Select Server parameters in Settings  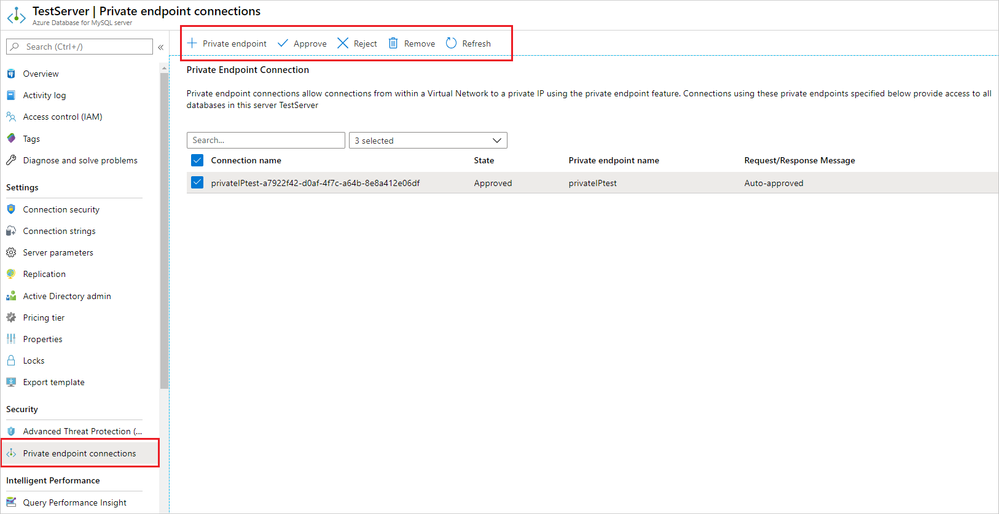(58, 253)
